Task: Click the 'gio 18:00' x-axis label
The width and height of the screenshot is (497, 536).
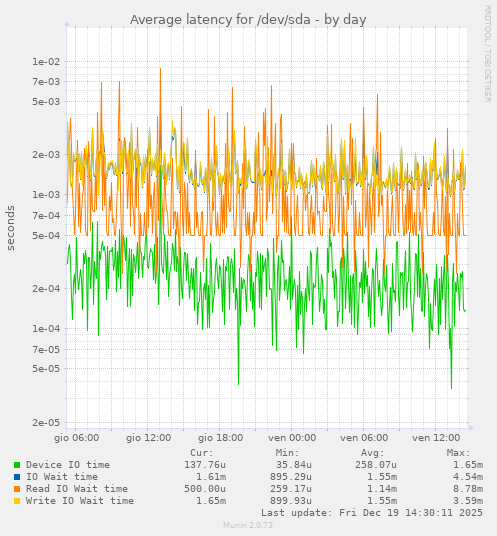Action: [x=220, y=438]
